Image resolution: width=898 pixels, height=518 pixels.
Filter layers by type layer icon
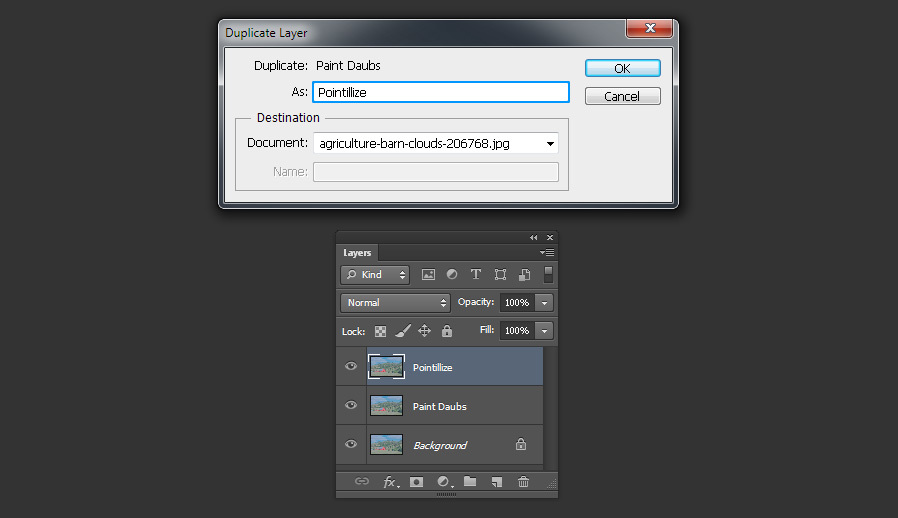click(475, 274)
